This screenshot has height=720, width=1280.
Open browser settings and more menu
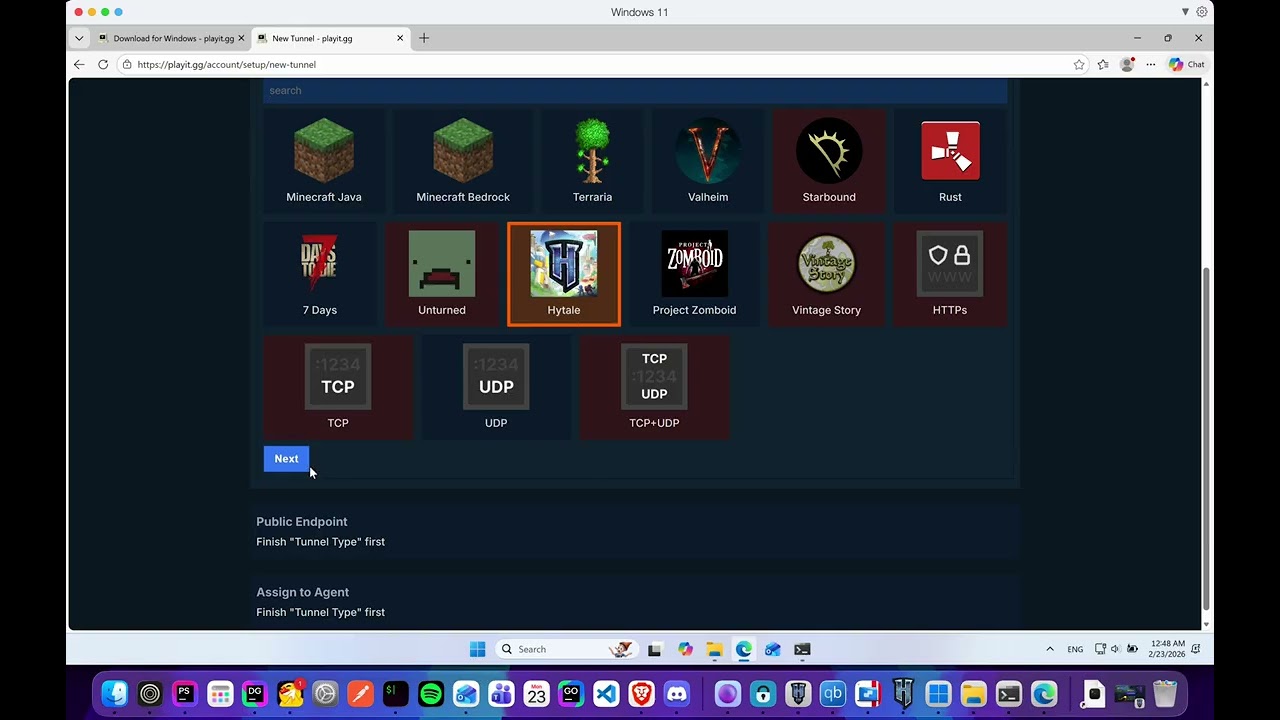click(x=1151, y=64)
